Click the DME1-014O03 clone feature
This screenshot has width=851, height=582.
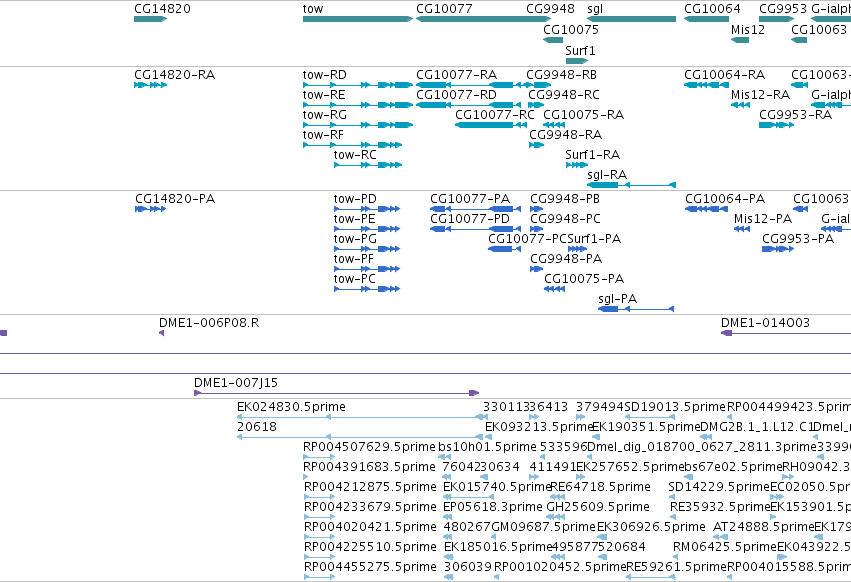pyautogui.click(x=785, y=333)
